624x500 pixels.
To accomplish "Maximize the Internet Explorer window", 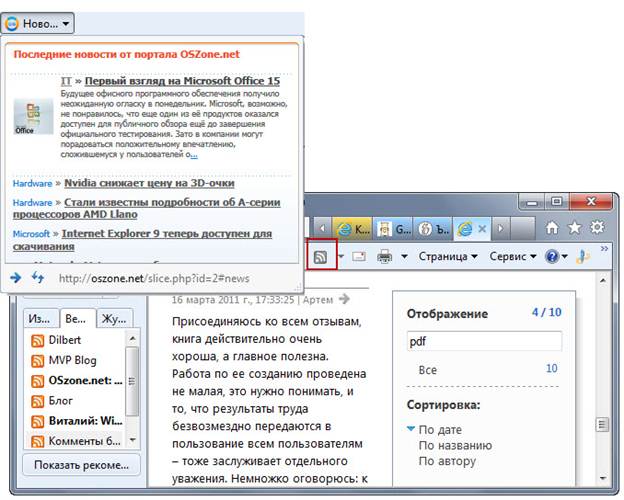I will 557,202.
